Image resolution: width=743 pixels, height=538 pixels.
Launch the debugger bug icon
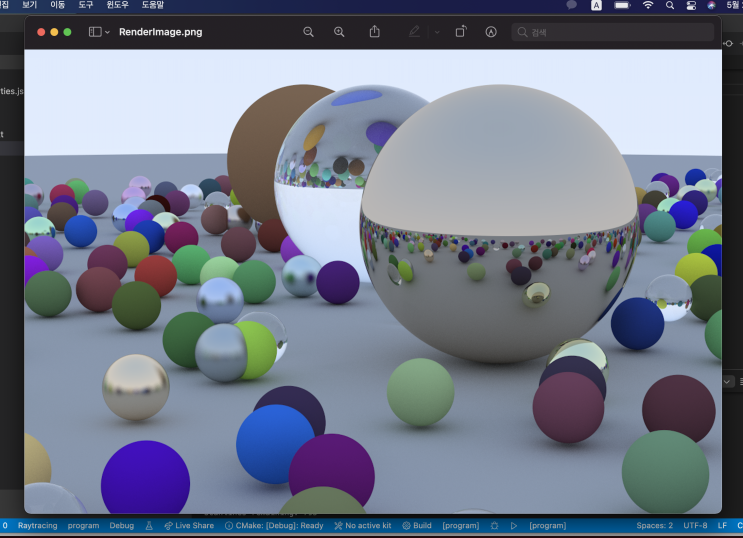pos(495,525)
